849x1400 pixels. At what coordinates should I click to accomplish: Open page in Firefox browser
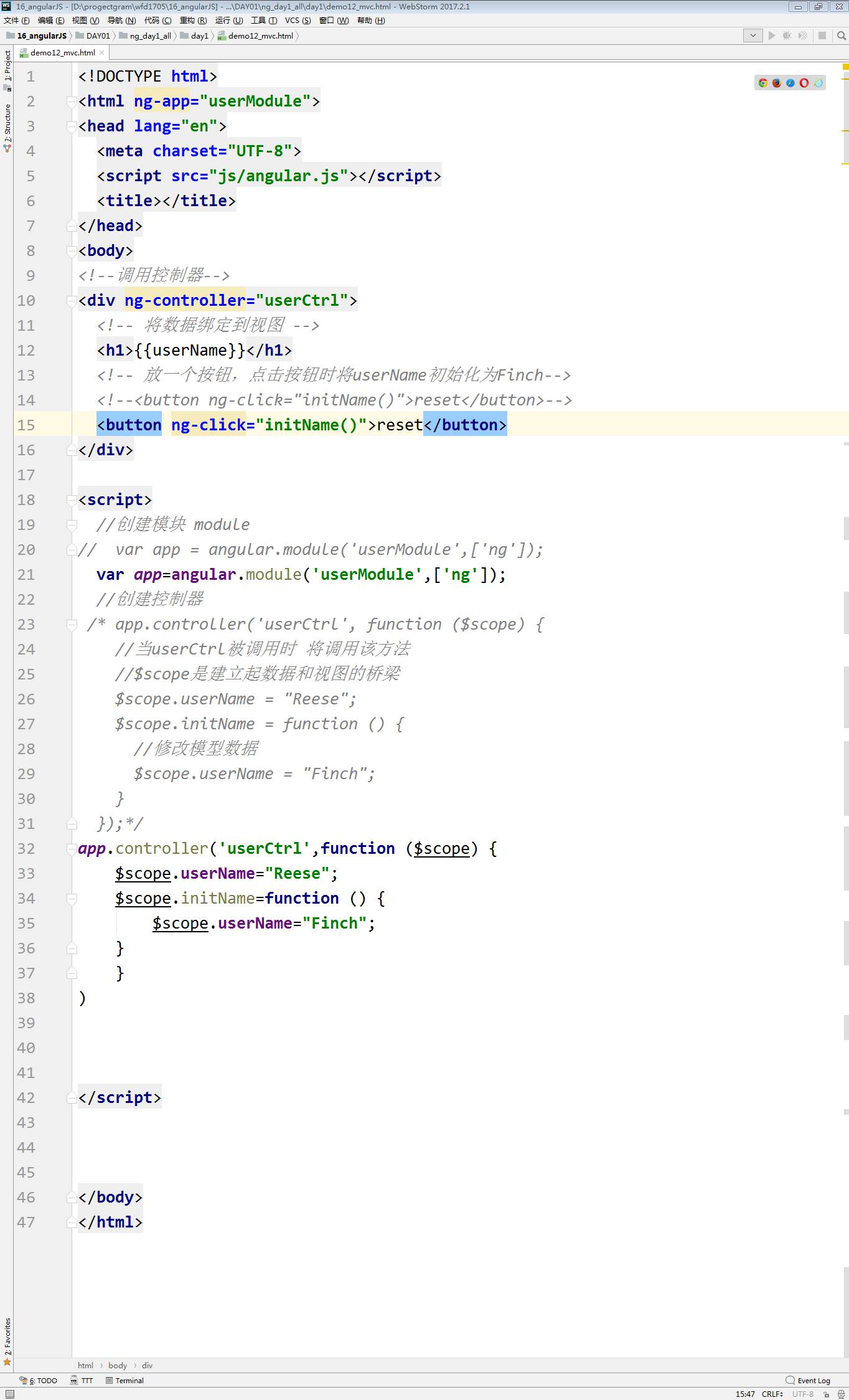[x=777, y=83]
